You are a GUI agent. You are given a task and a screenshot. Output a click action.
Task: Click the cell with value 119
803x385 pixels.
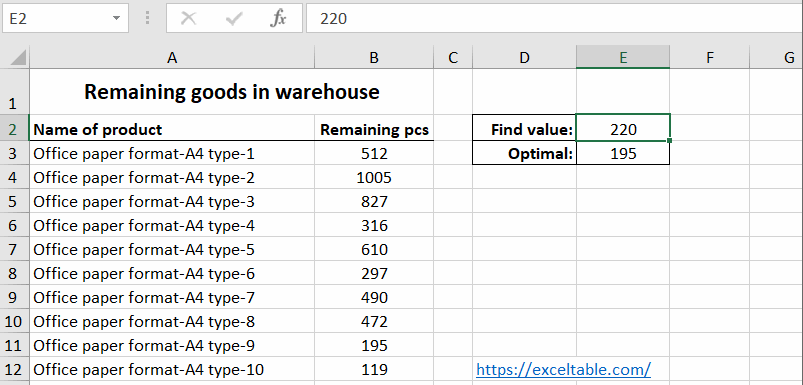click(x=374, y=370)
